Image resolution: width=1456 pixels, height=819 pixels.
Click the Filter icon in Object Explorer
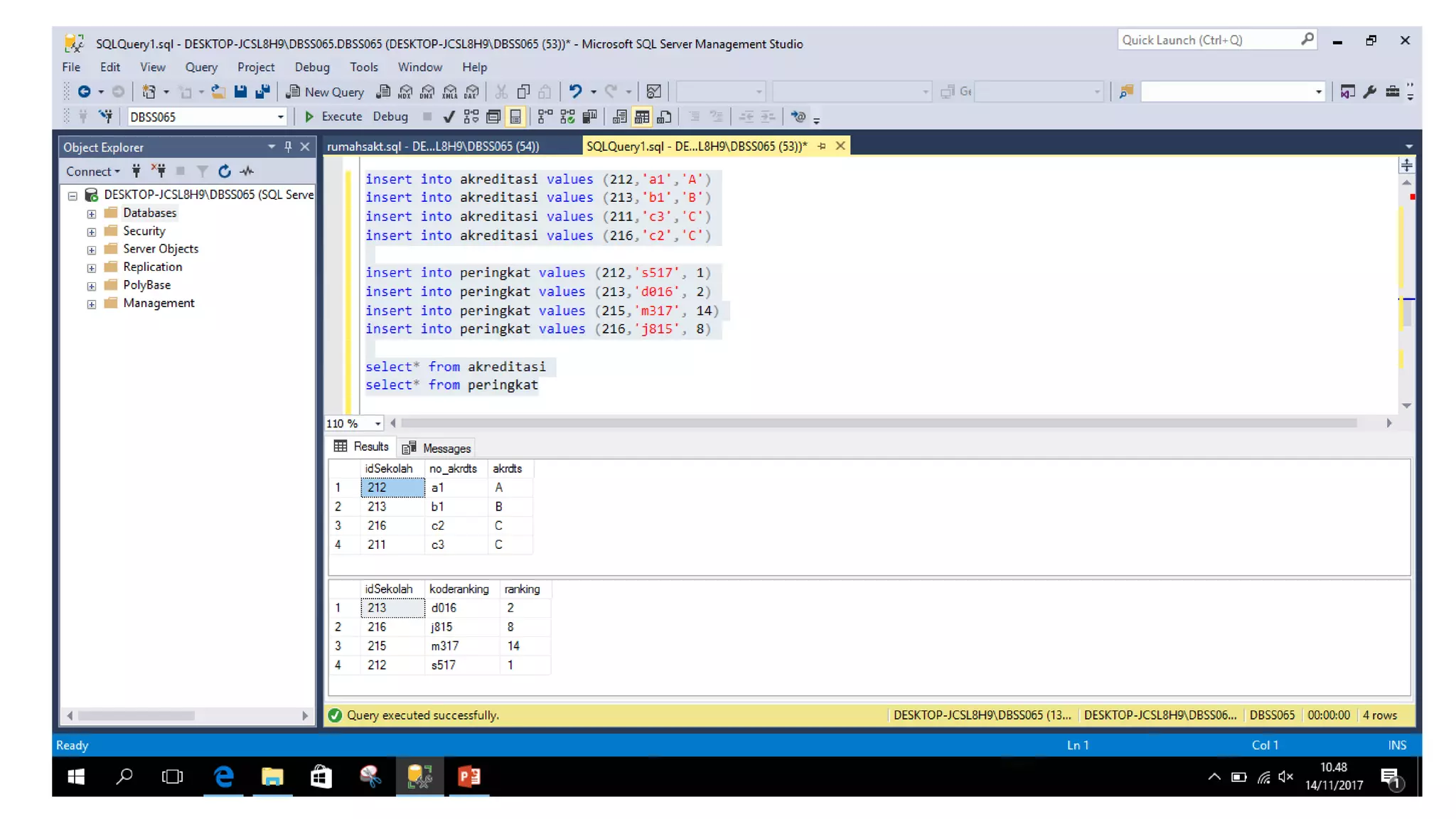(x=203, y=171)
